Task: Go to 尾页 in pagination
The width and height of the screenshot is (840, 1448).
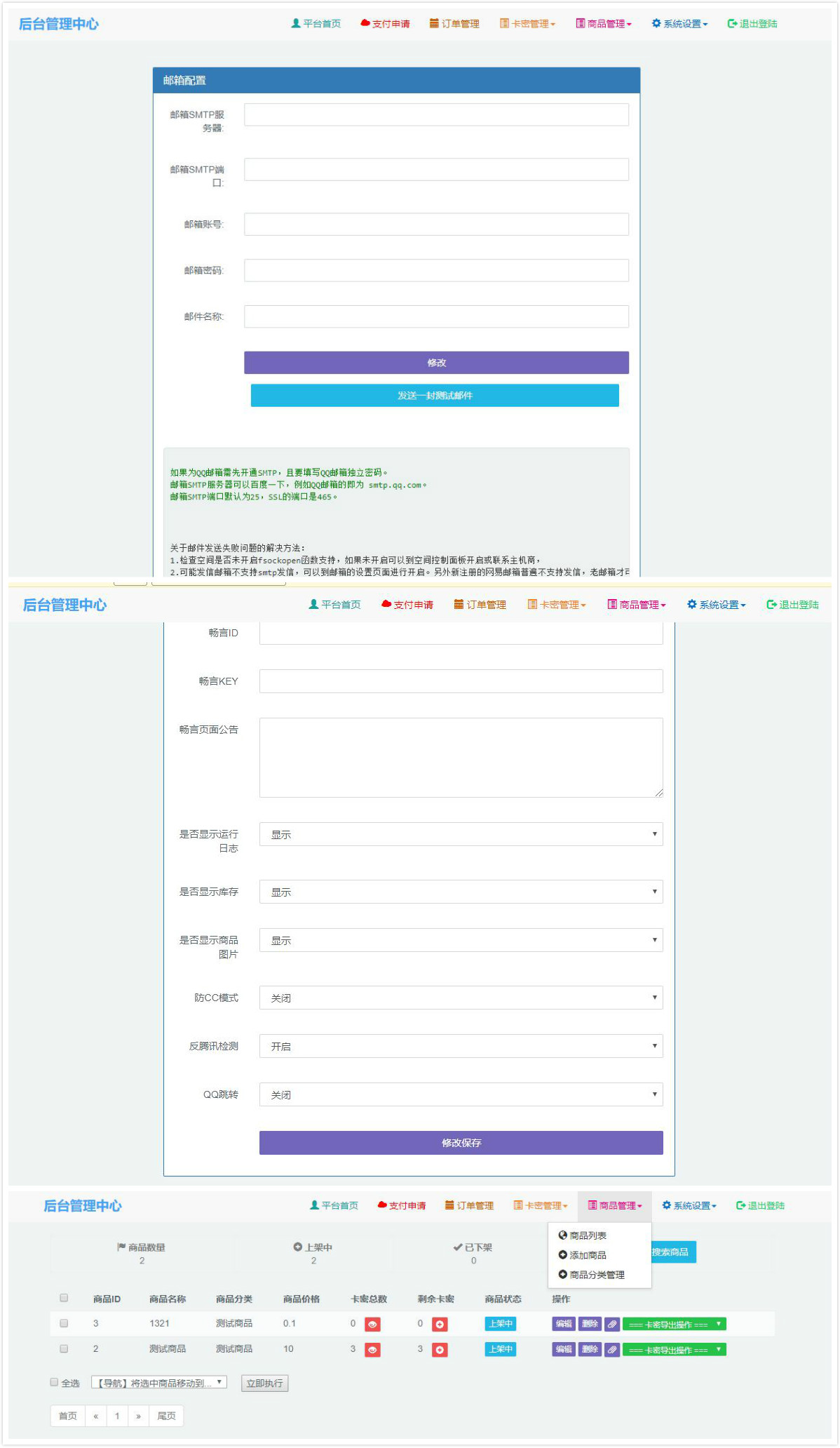Action: [167, 1416]
